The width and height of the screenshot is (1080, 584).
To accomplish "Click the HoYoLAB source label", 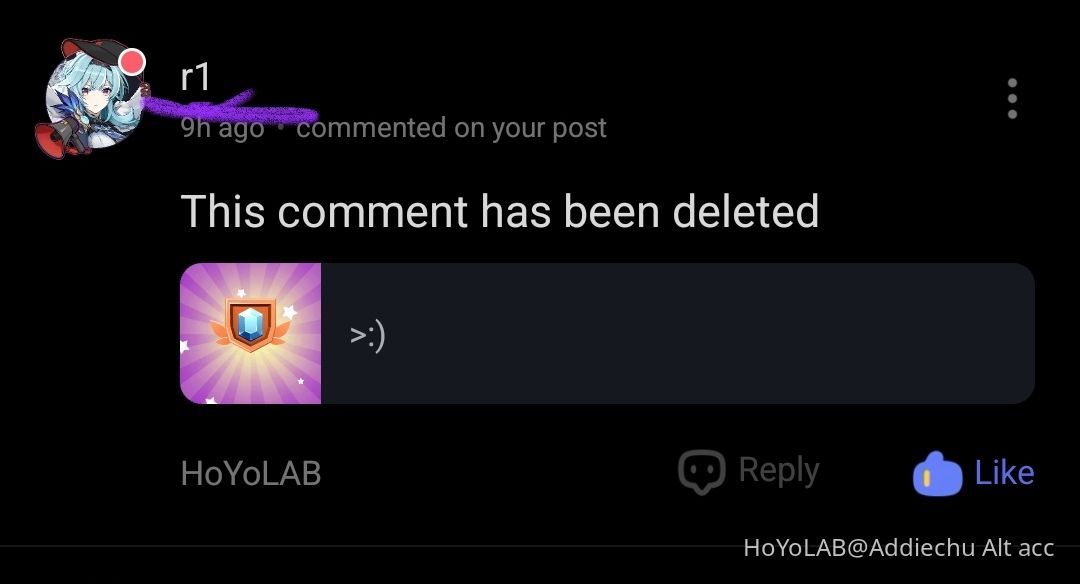I will pyautogui.click(x=251, y=474).
